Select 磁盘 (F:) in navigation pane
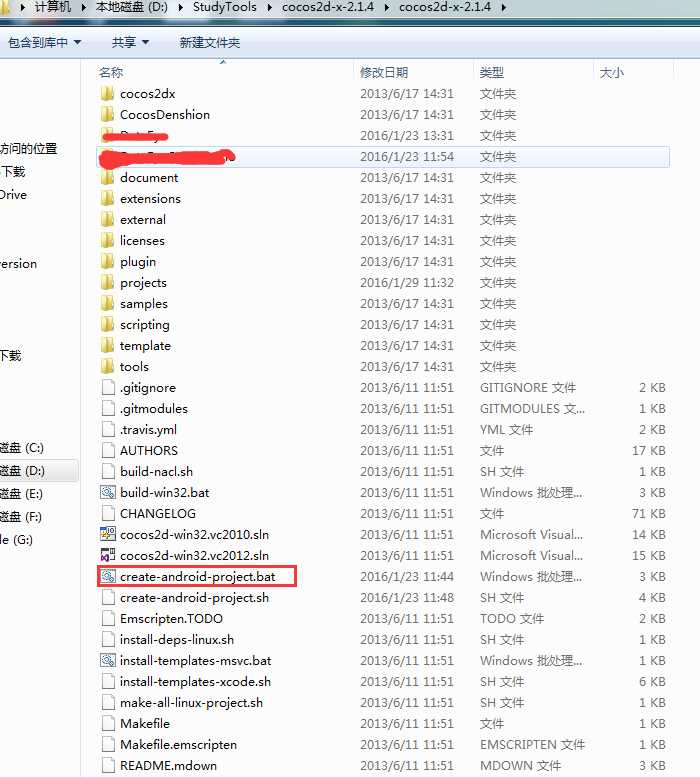 (x=21, y=517)
